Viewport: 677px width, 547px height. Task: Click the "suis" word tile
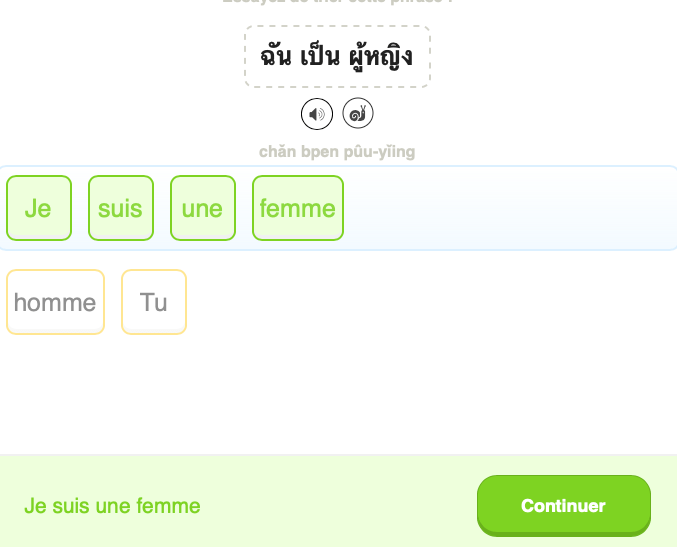click(x=121, y=208)
